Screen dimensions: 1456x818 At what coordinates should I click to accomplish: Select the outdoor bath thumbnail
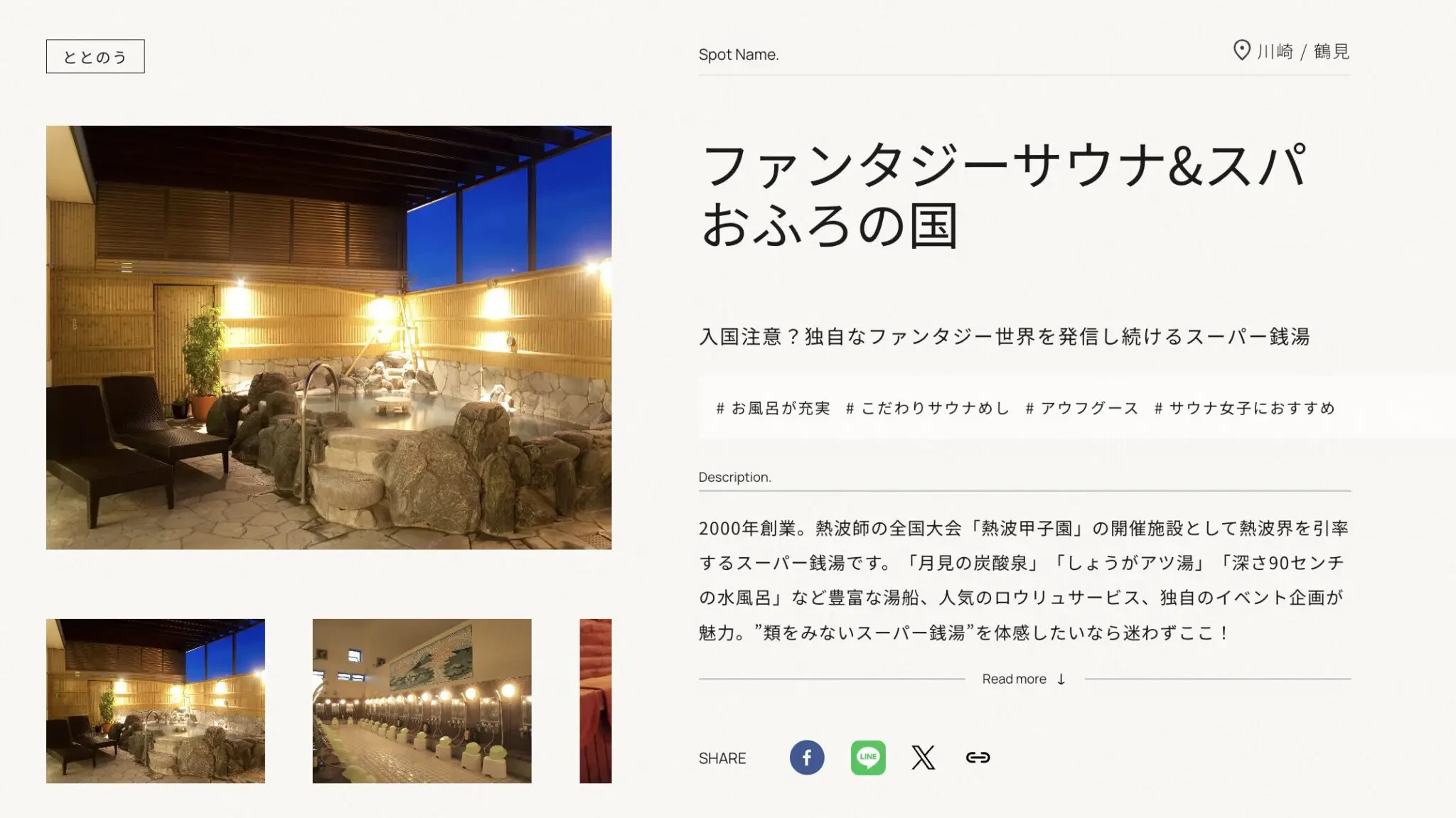pos(156,701)
